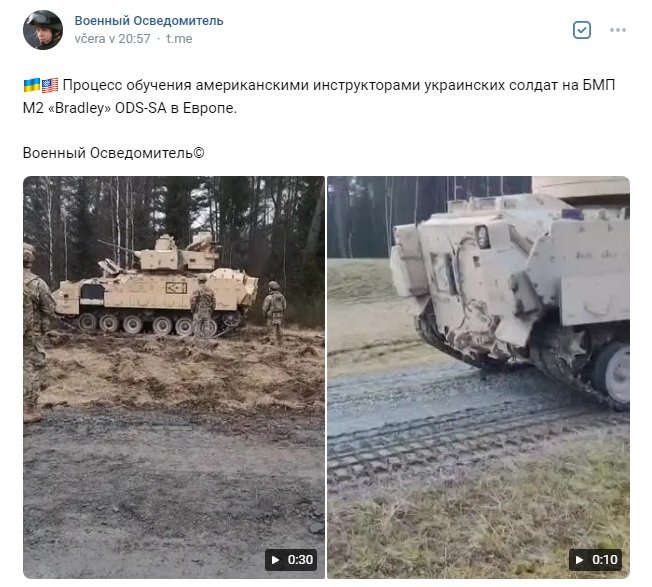This screenshot has width=652, height=587.
Task: Click the Военный Осведомитель© signature text
Action: pyautogui.click(x=114, y=153)
